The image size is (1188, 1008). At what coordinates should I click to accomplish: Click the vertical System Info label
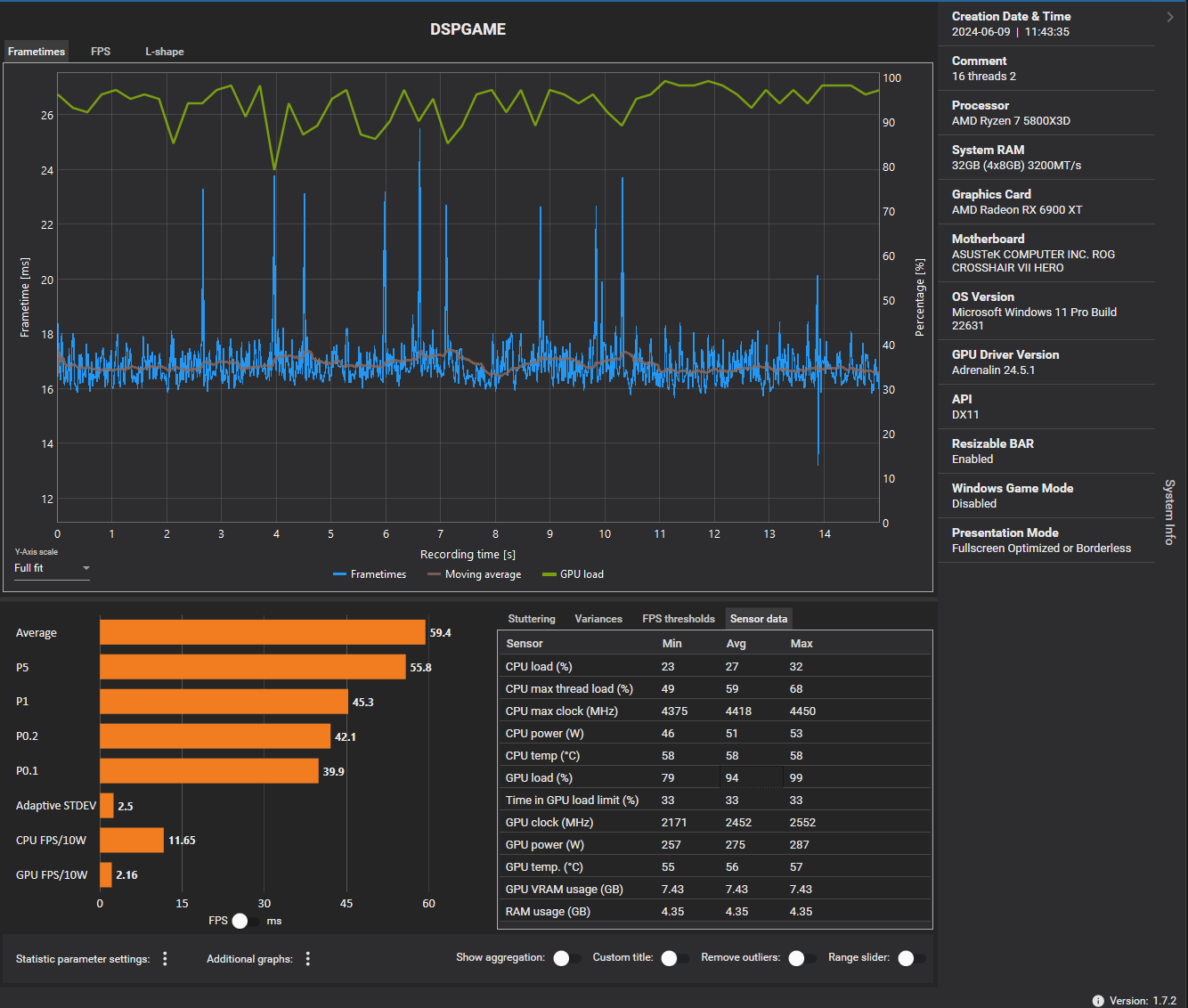pyautogui.click(x=1169, y=512)
